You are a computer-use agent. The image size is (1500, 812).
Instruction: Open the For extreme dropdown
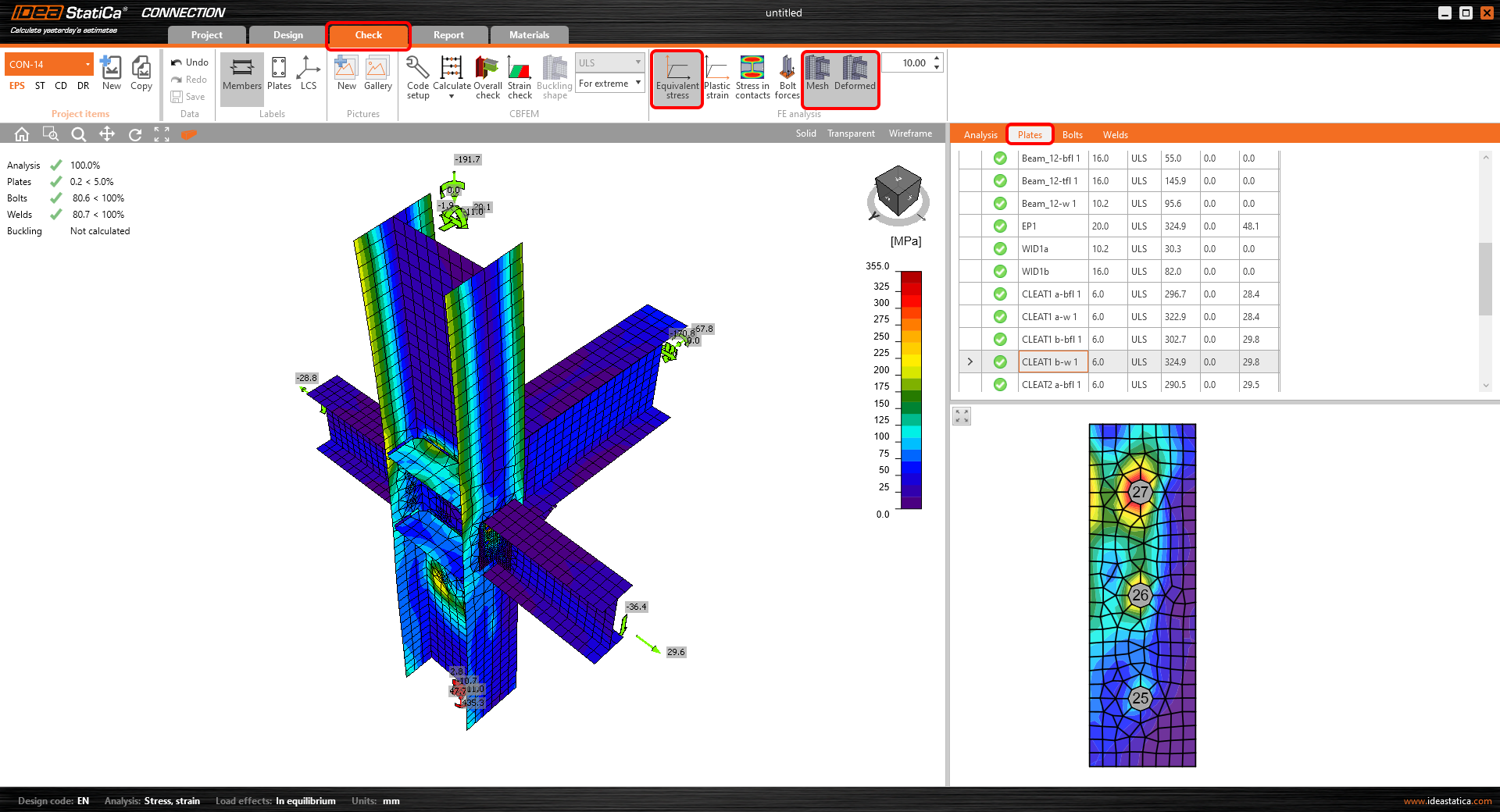[609, 84]
